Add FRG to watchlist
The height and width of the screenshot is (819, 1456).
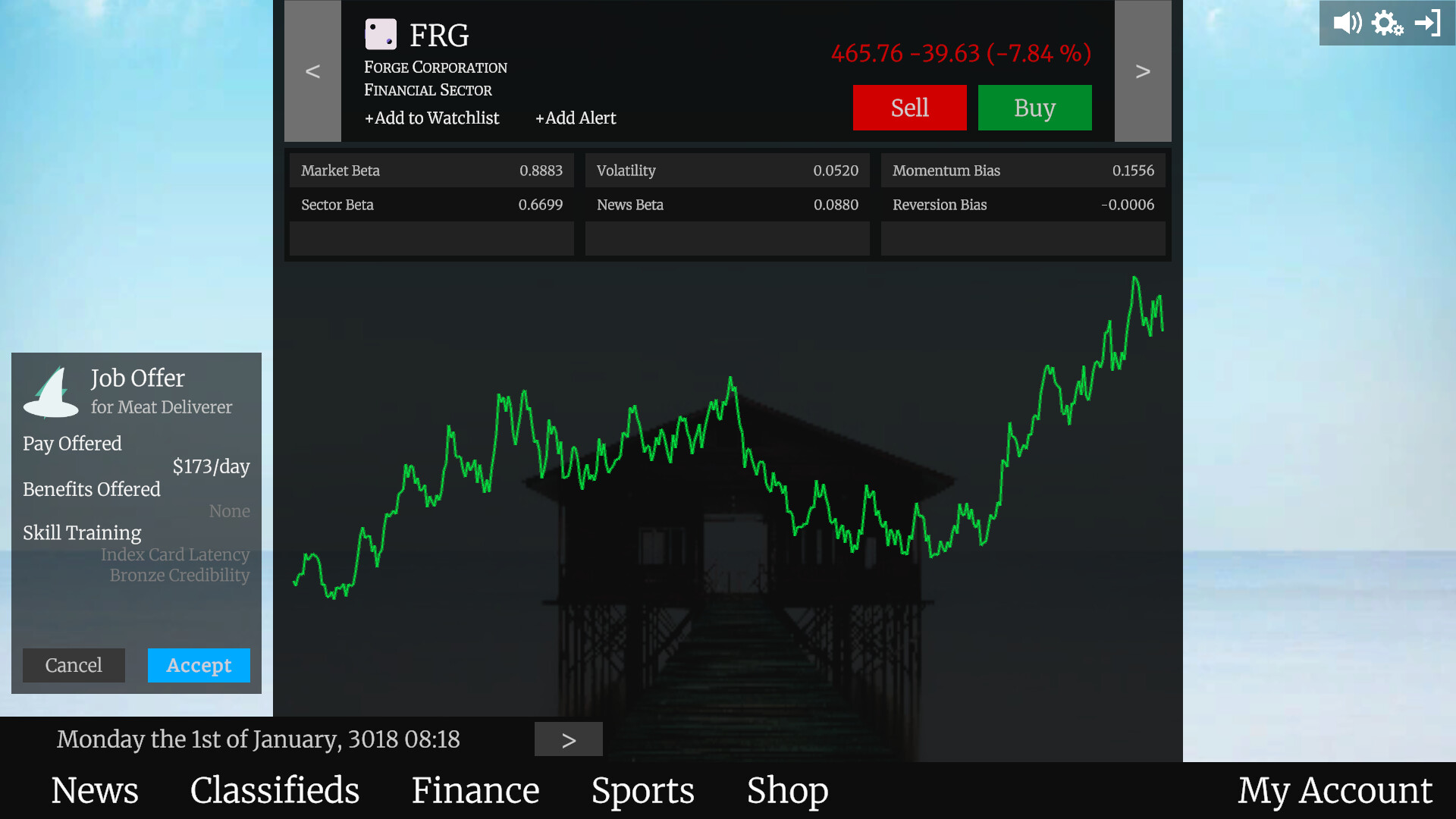point(431,118)
